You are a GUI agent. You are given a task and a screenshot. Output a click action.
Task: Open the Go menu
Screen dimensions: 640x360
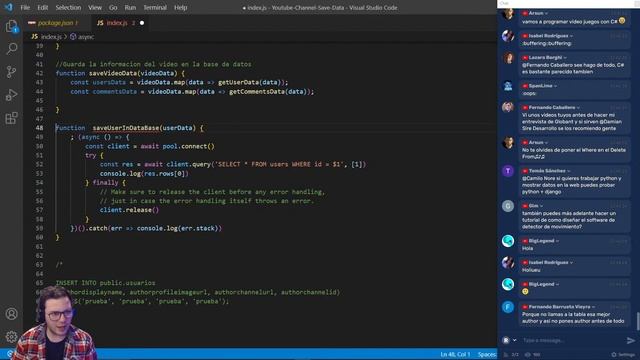click(x=113, y=7)
